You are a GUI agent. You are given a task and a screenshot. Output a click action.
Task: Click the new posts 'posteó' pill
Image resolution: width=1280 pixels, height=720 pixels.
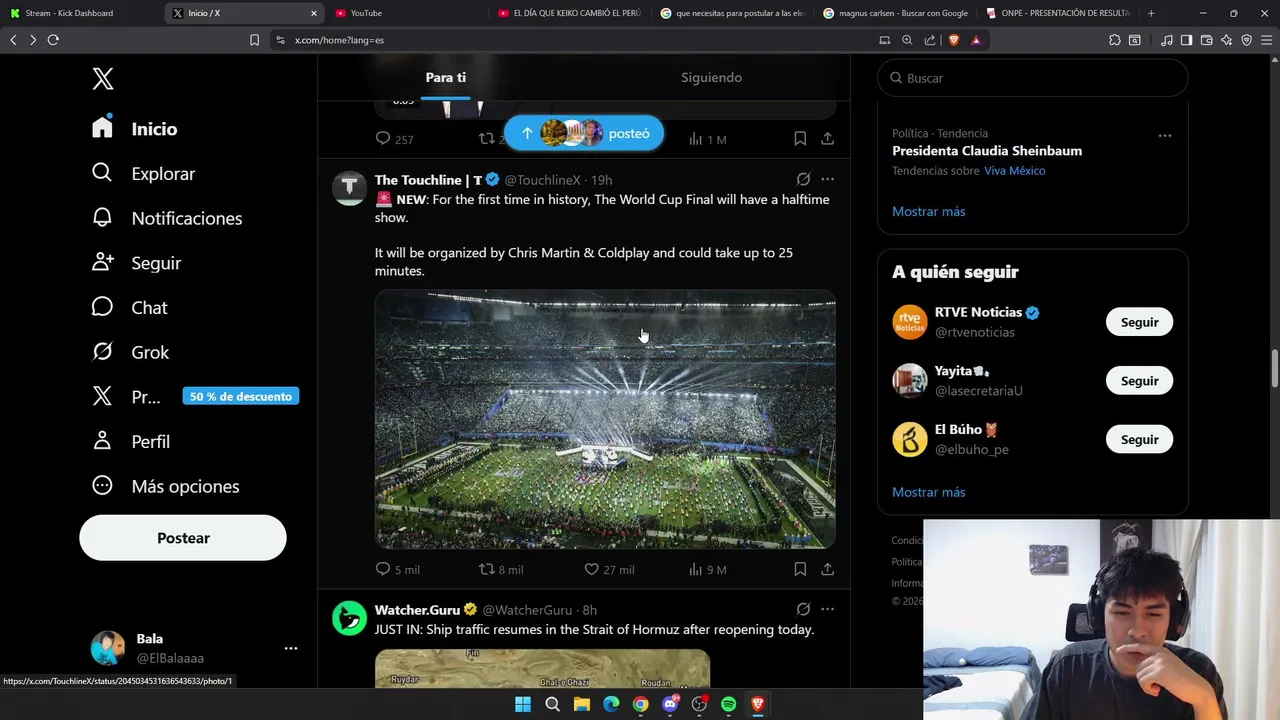pyautogui.click(x=584, y=133)
